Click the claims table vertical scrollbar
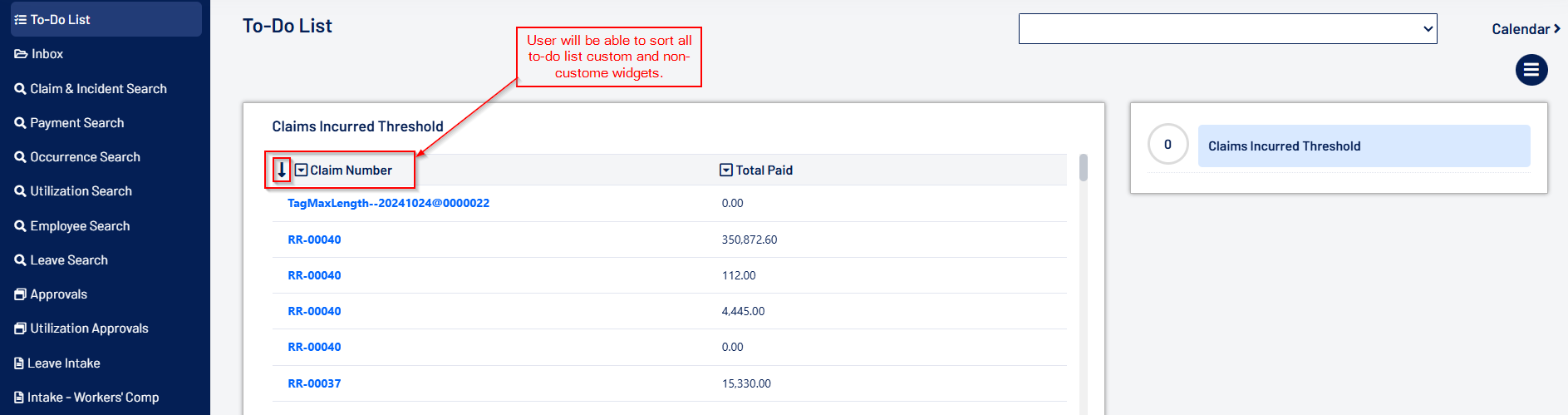The image size is (1568, 415). [x=1083, y=168]
